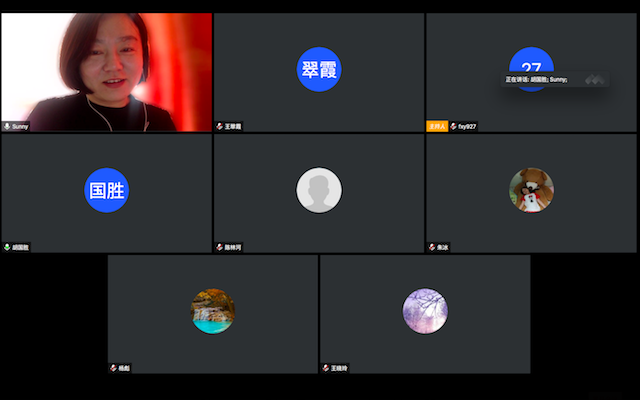This screenshot has height=400, width=640.
Task: Click the muted mic icon beside 王翠霞
Action: click(220, 126)
